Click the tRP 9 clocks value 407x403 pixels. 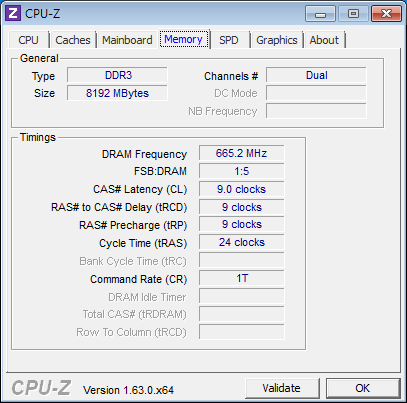242,224
